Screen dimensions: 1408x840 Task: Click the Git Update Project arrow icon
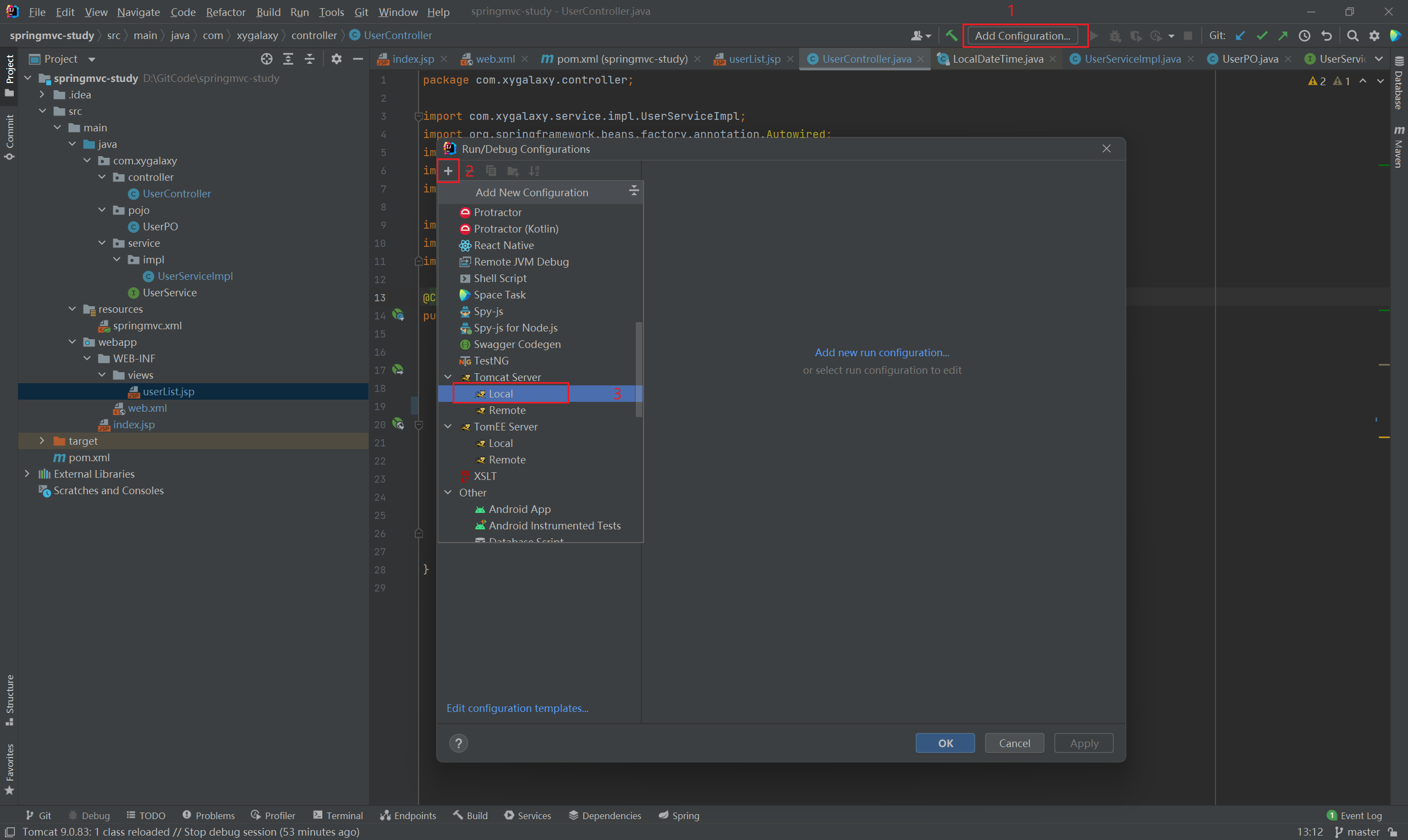point(1240,36)
